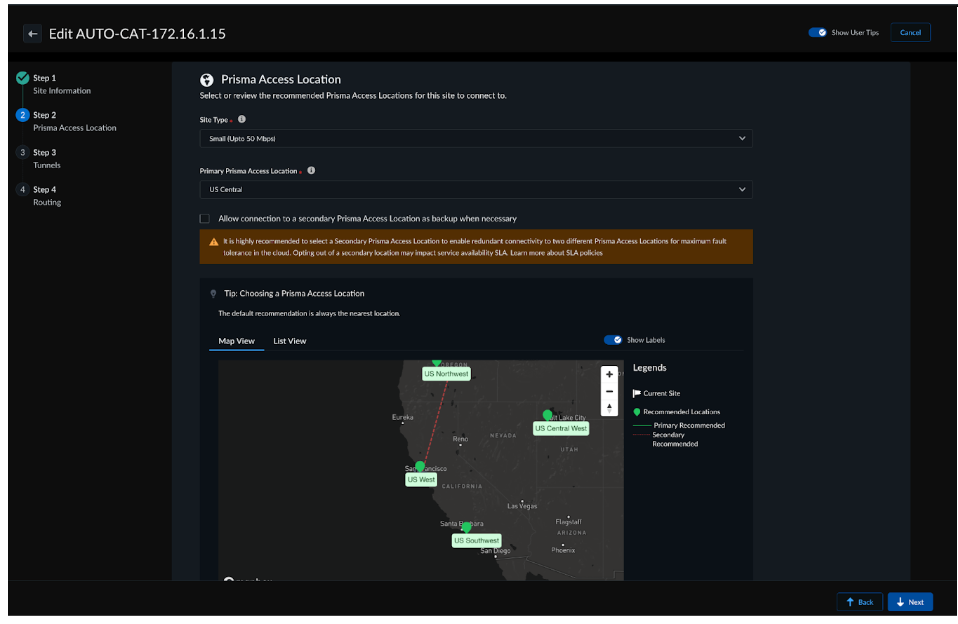
Task: Open the Primary Prisma Access Location dropdown
Action: click(476, 189)
